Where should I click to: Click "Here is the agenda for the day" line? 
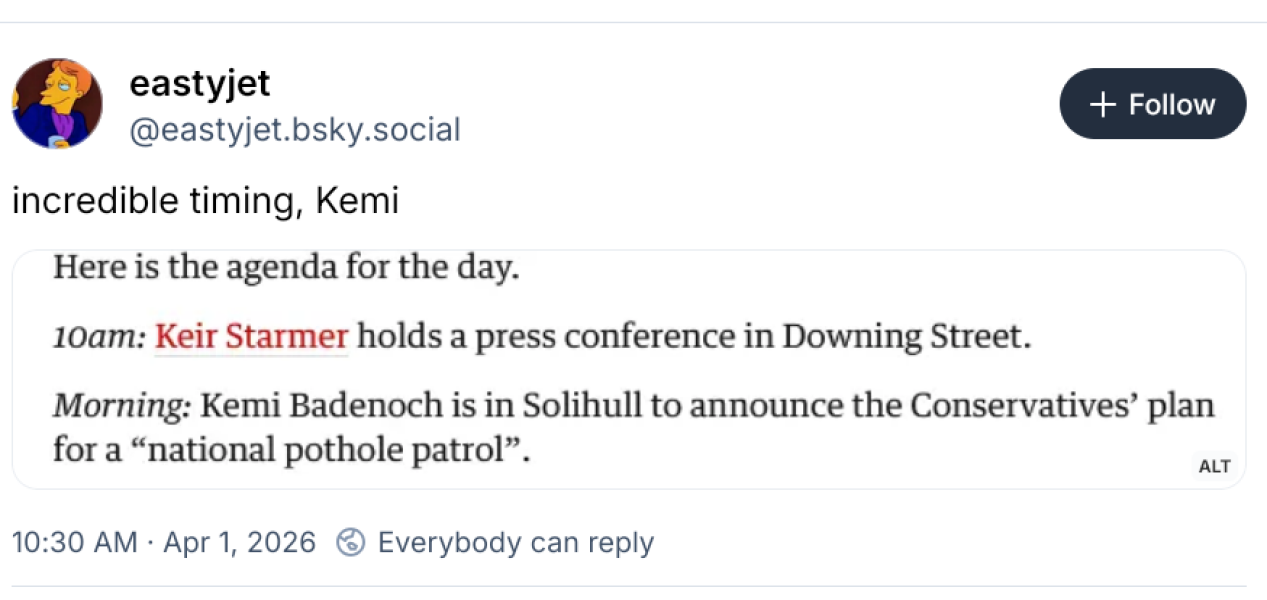point(286,268)
